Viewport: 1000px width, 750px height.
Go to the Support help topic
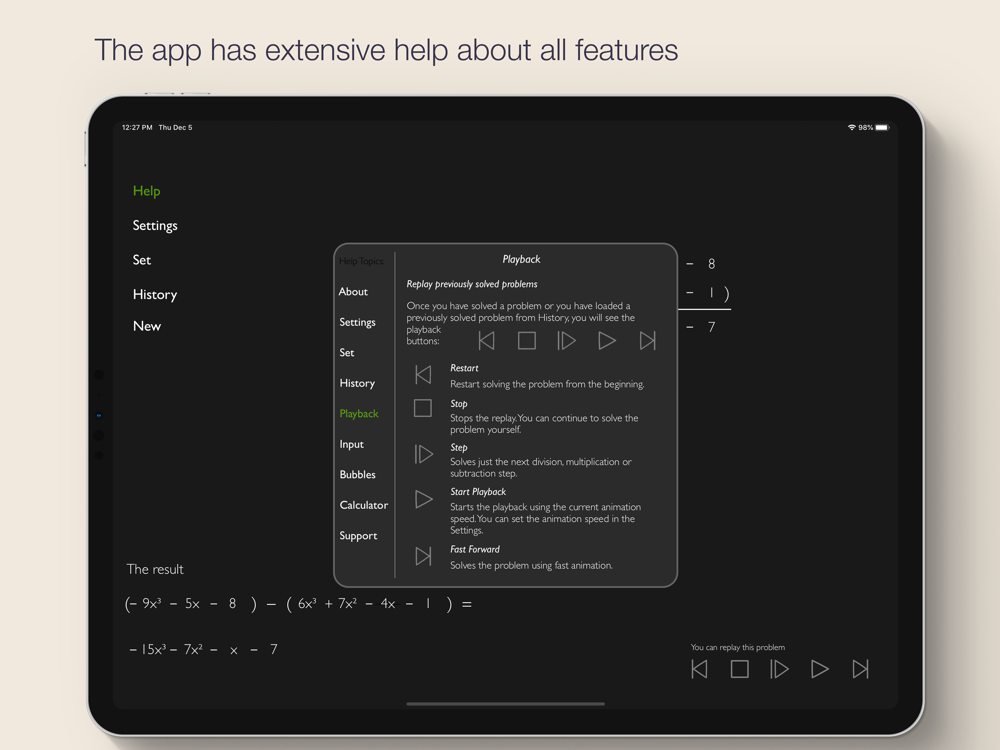tap(358, 536)
